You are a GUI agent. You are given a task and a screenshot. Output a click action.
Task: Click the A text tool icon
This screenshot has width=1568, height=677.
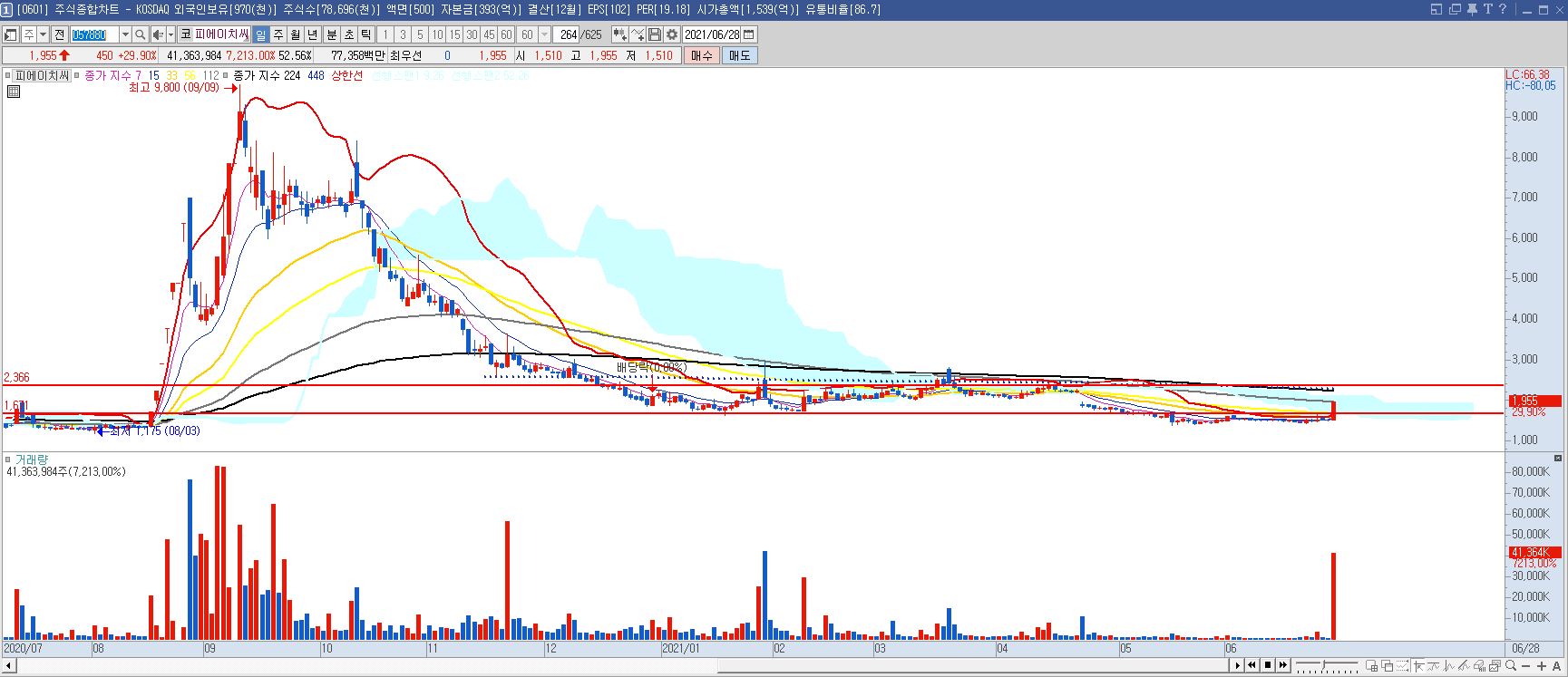pyautogui.click(x=1556, y=666)
